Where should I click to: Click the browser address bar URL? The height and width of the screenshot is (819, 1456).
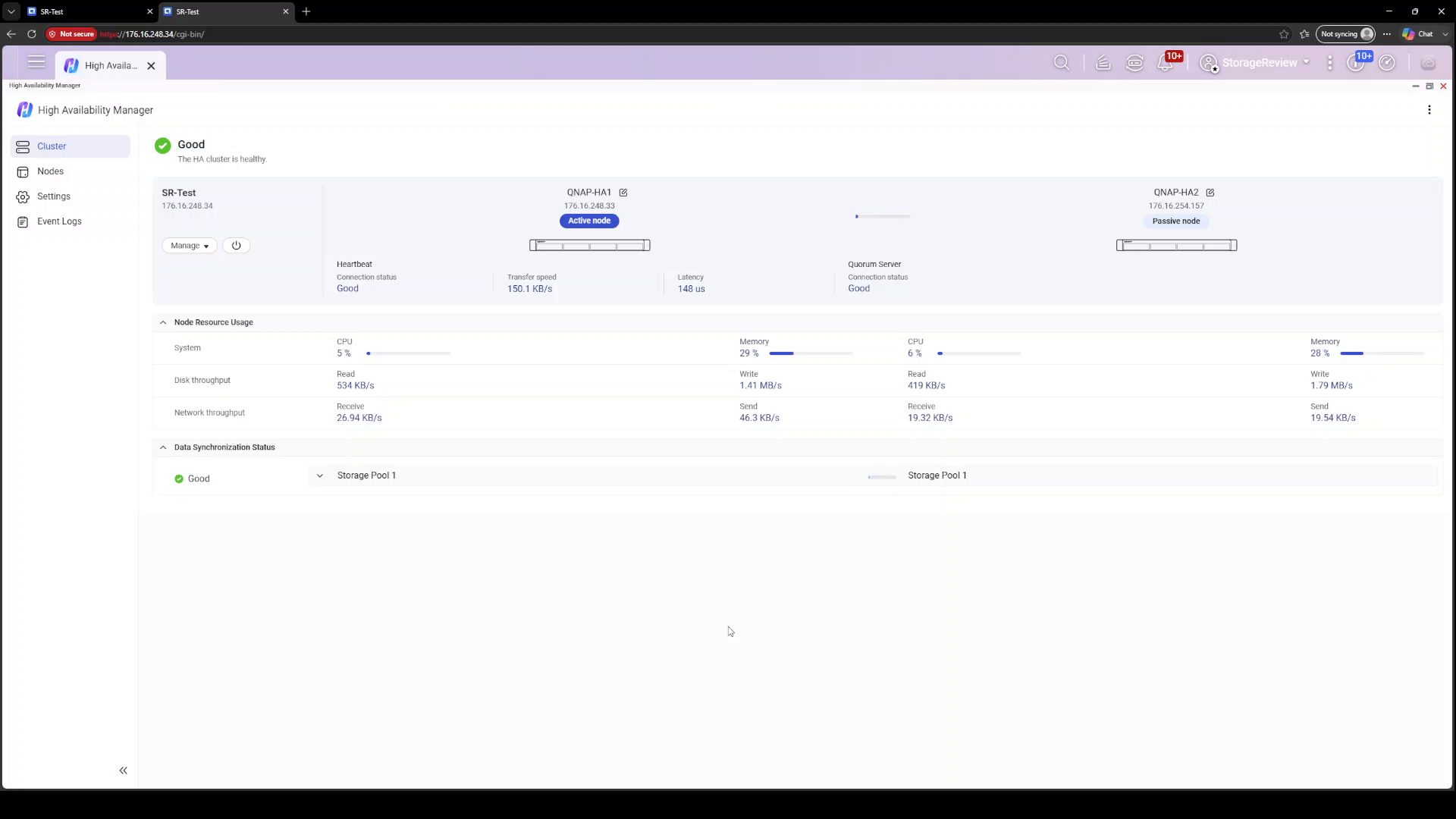(x=152, y=34)
